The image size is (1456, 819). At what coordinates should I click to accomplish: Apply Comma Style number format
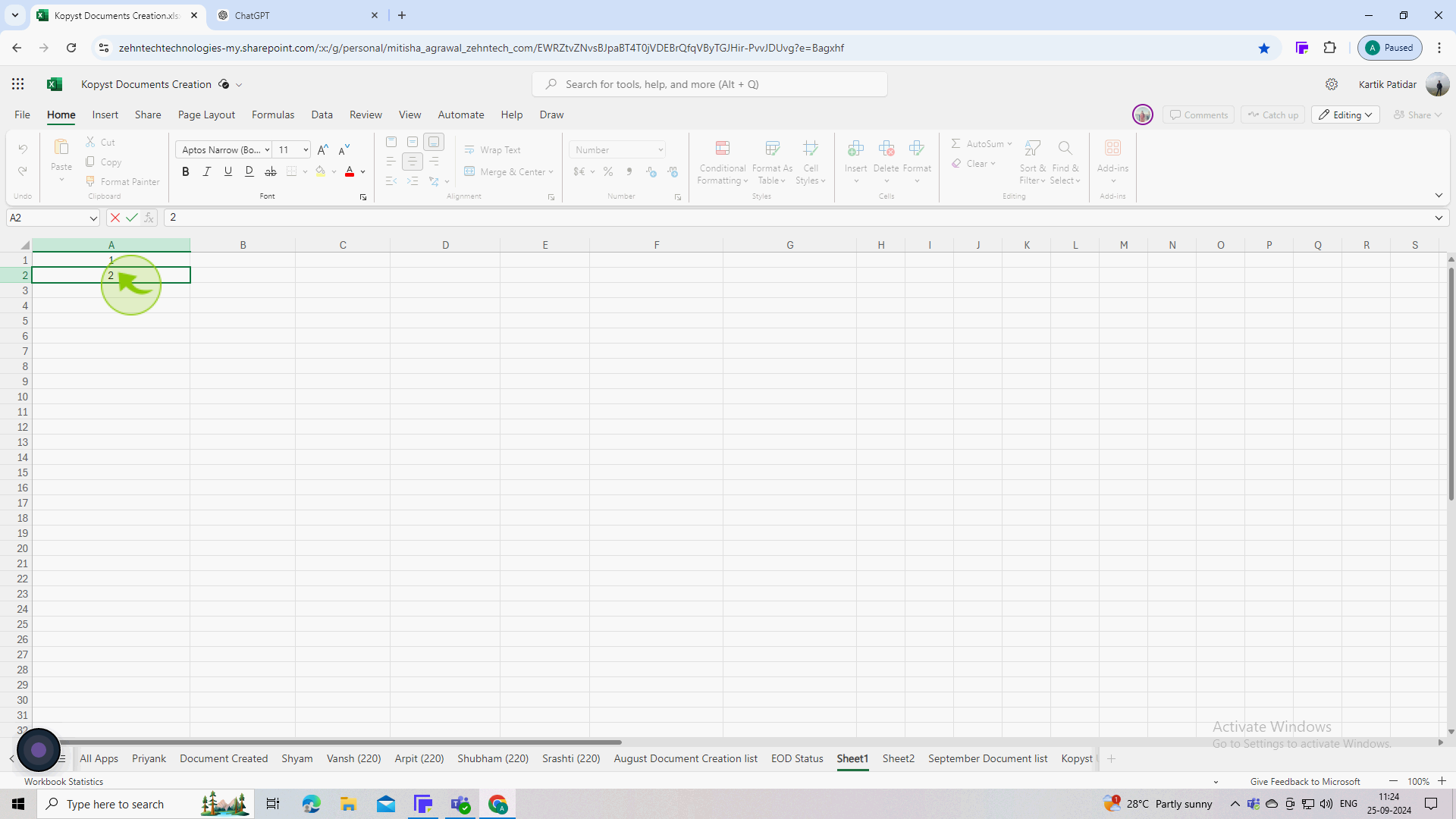[629, 172]
